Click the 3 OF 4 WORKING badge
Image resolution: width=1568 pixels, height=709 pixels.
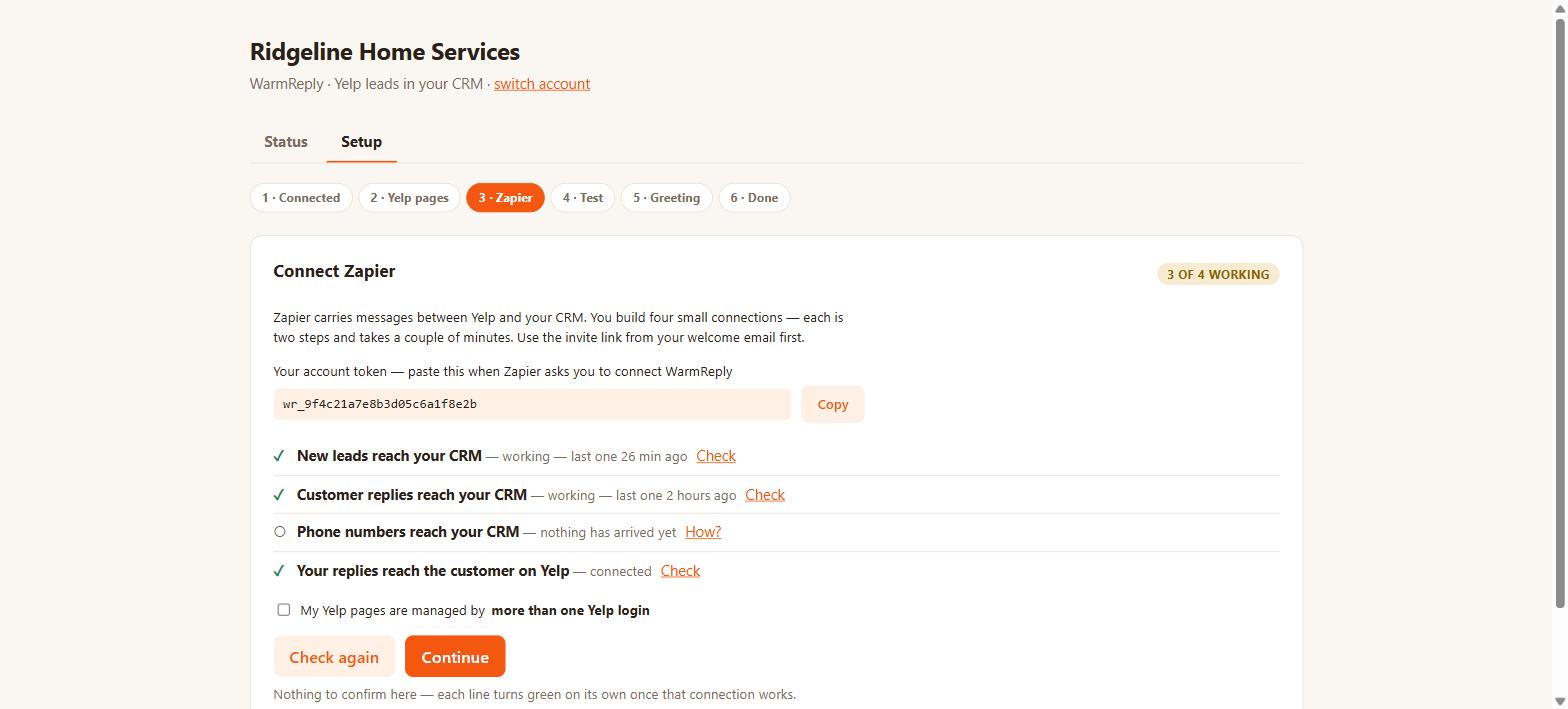click(1218, 274)
